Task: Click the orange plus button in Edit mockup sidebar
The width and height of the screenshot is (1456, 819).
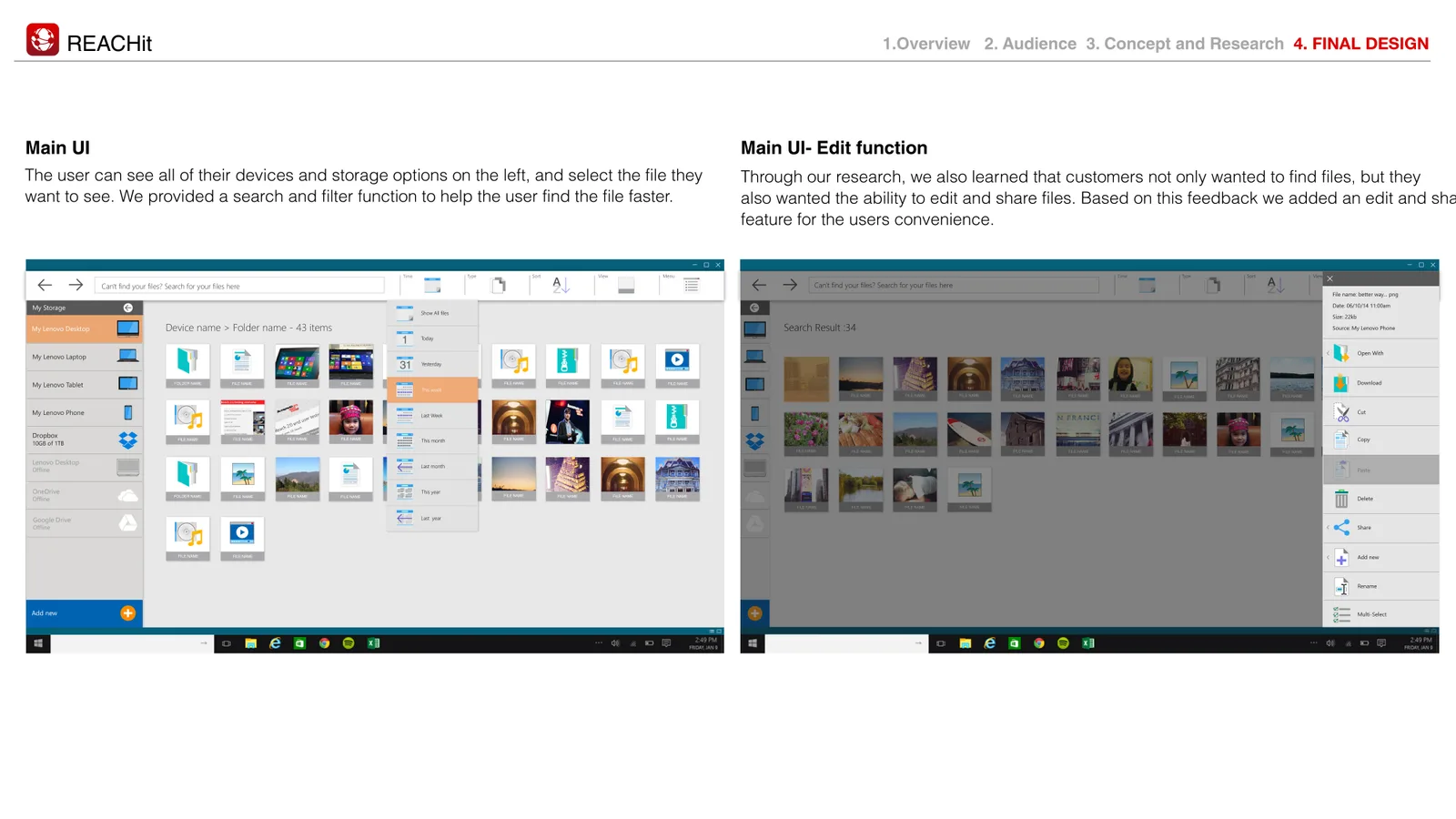Action: (755, 613)
